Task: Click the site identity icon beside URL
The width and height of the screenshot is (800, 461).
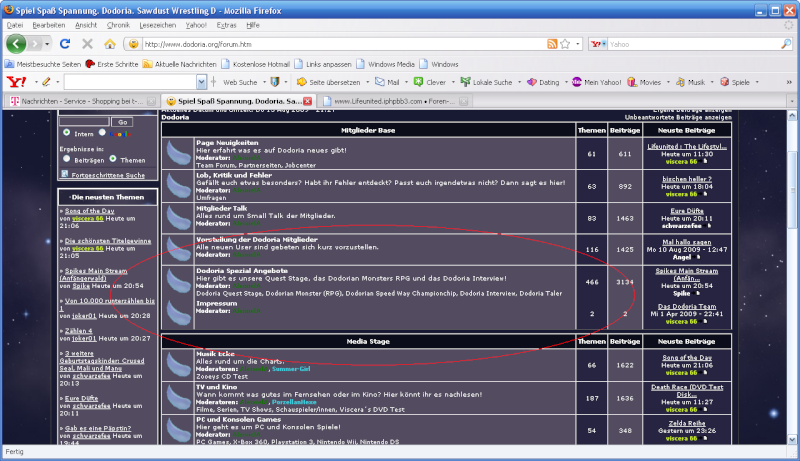Action: pos(133,44)
